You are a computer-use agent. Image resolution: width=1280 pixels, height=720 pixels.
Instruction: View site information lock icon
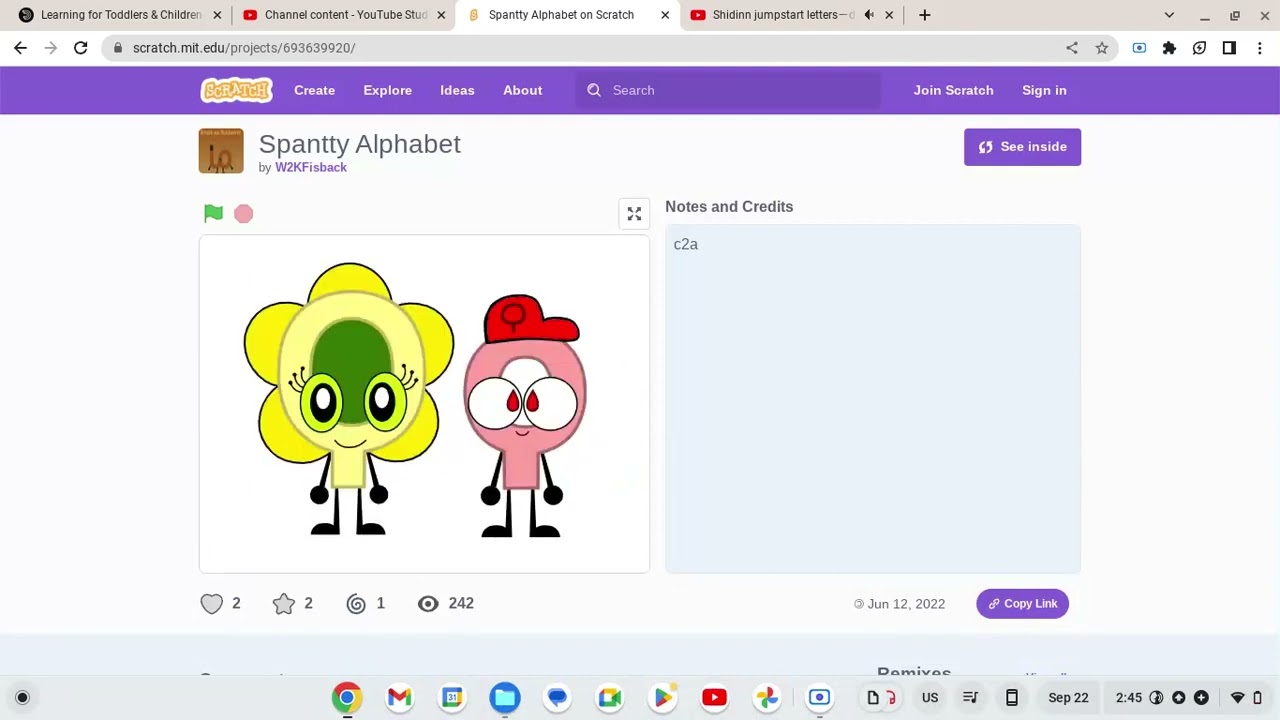point(118,48)
